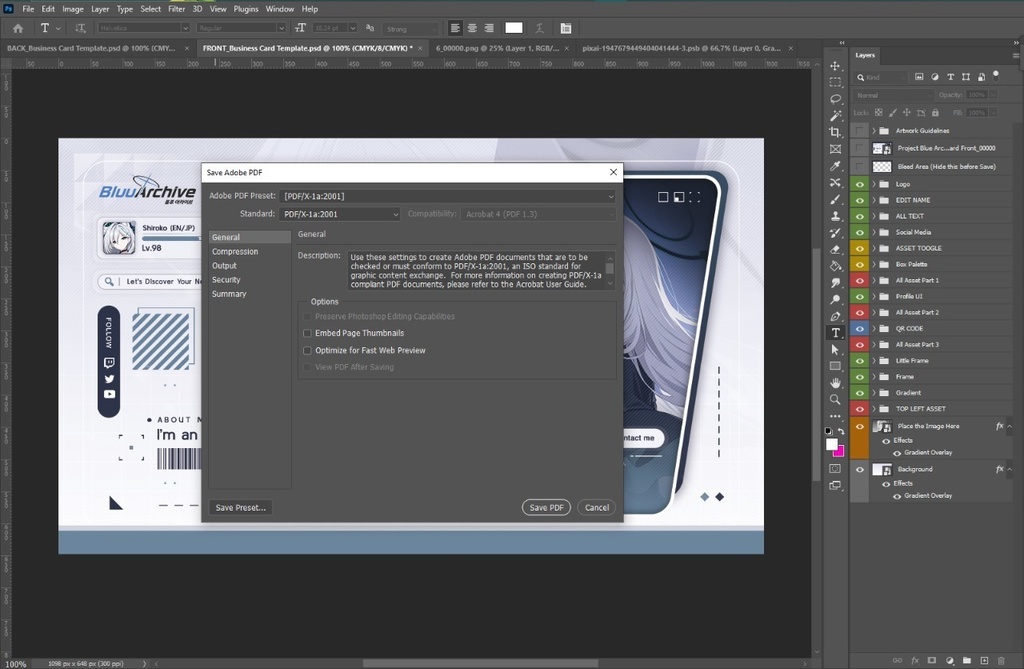Hide the Logo layer group
The image size is (1024, 669).
[859, 184]
